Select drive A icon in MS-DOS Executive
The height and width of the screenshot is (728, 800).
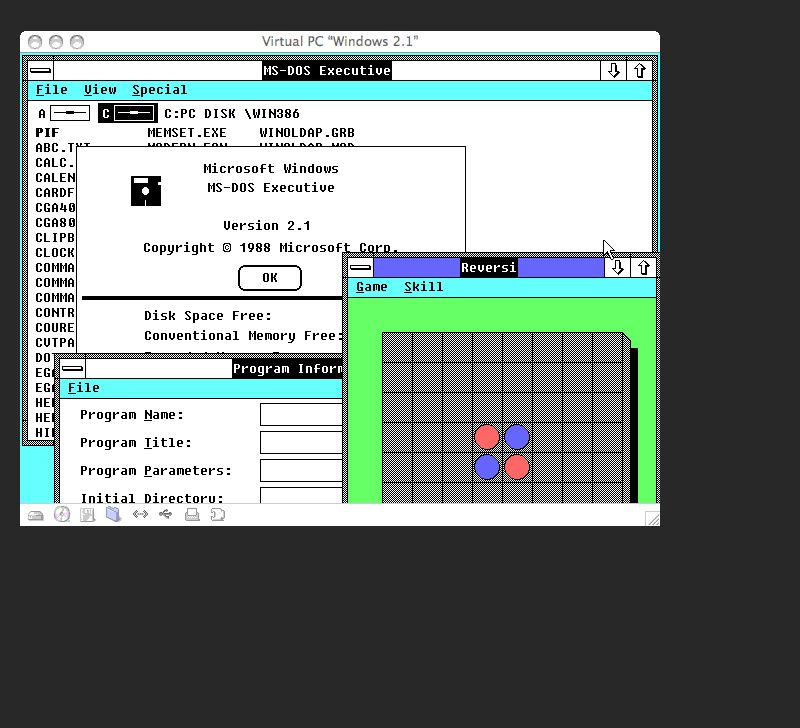[70, 113]
